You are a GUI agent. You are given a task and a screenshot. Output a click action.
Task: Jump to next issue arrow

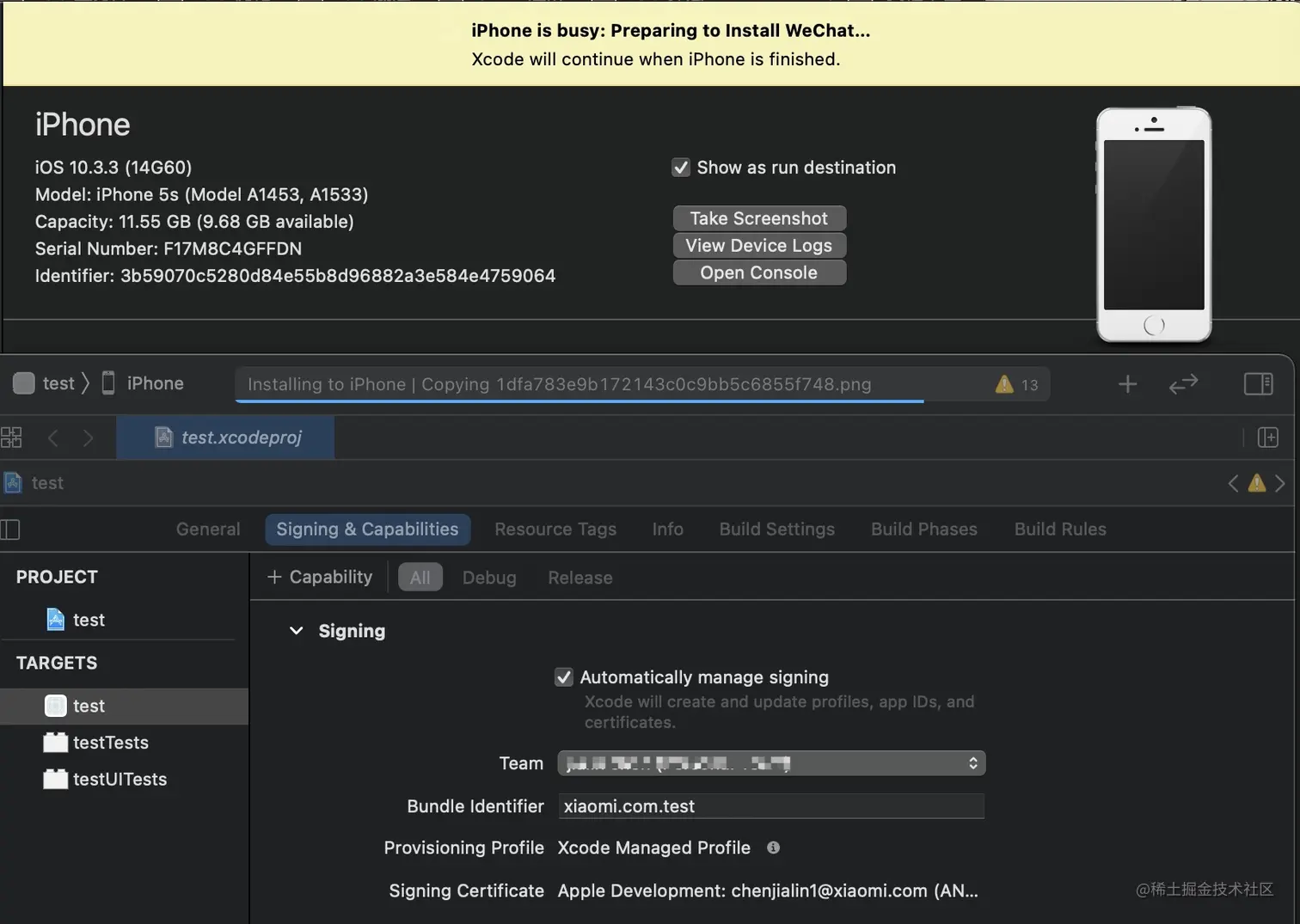coord(1279,483)
